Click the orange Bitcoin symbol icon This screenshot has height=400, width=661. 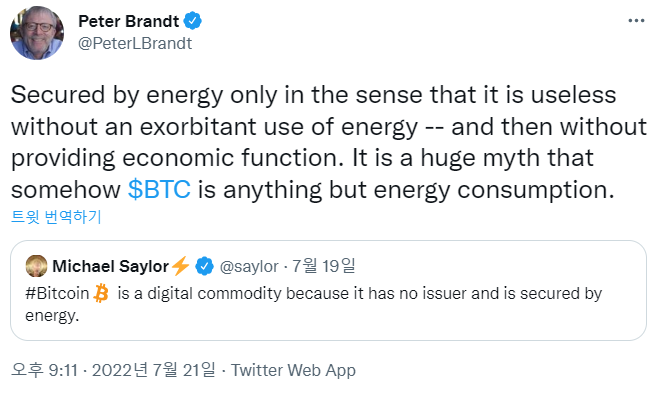[x=101, y=293]
